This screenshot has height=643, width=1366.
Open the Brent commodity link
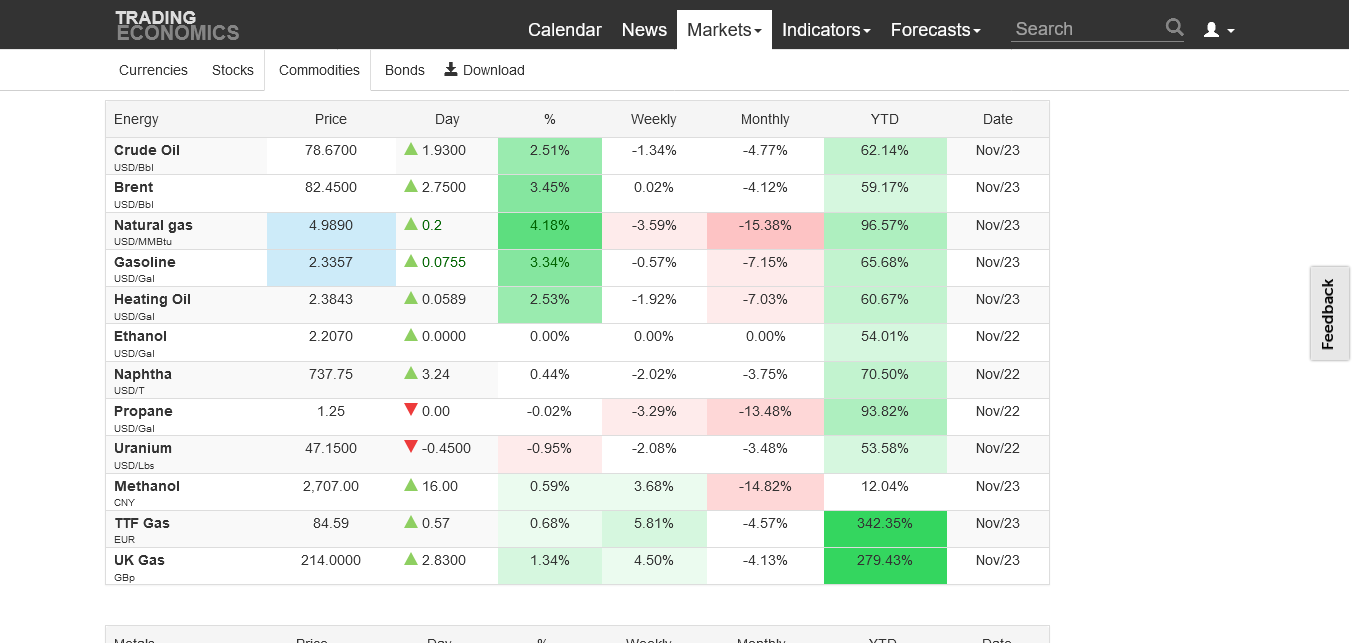click(134, 187)
